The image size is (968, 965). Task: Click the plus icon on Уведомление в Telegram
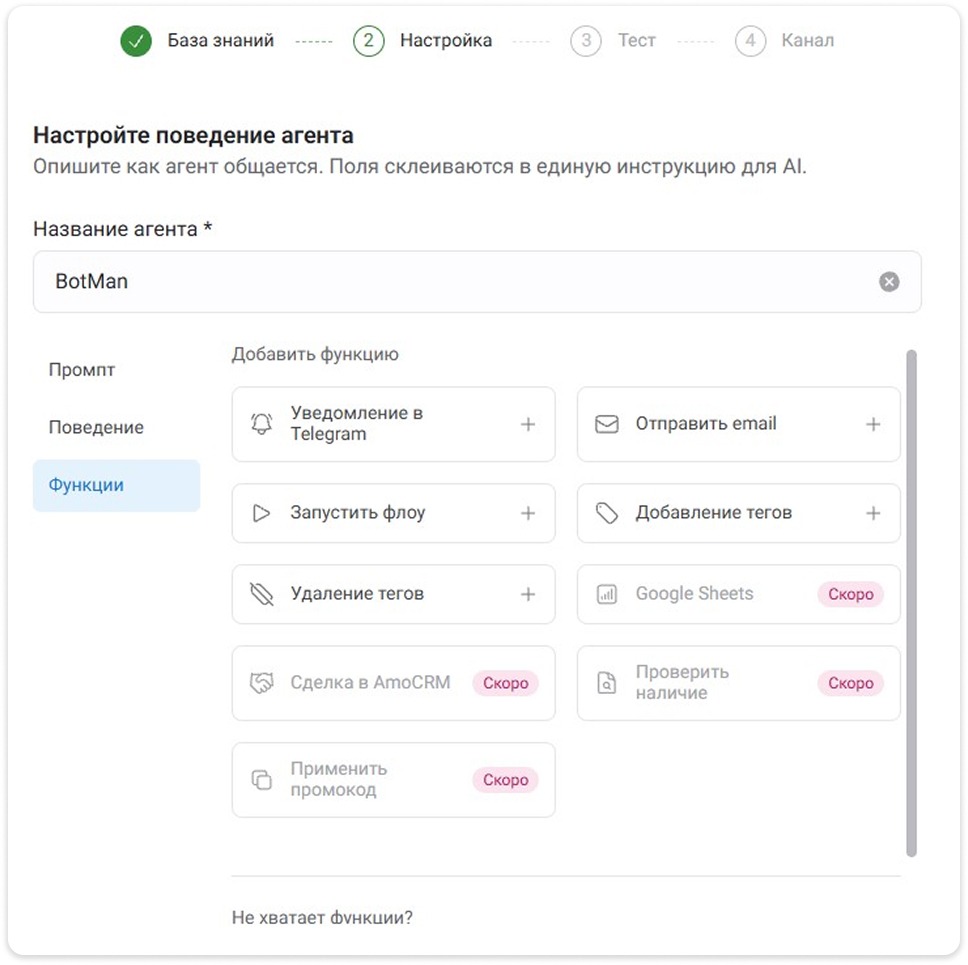point(528,424)
